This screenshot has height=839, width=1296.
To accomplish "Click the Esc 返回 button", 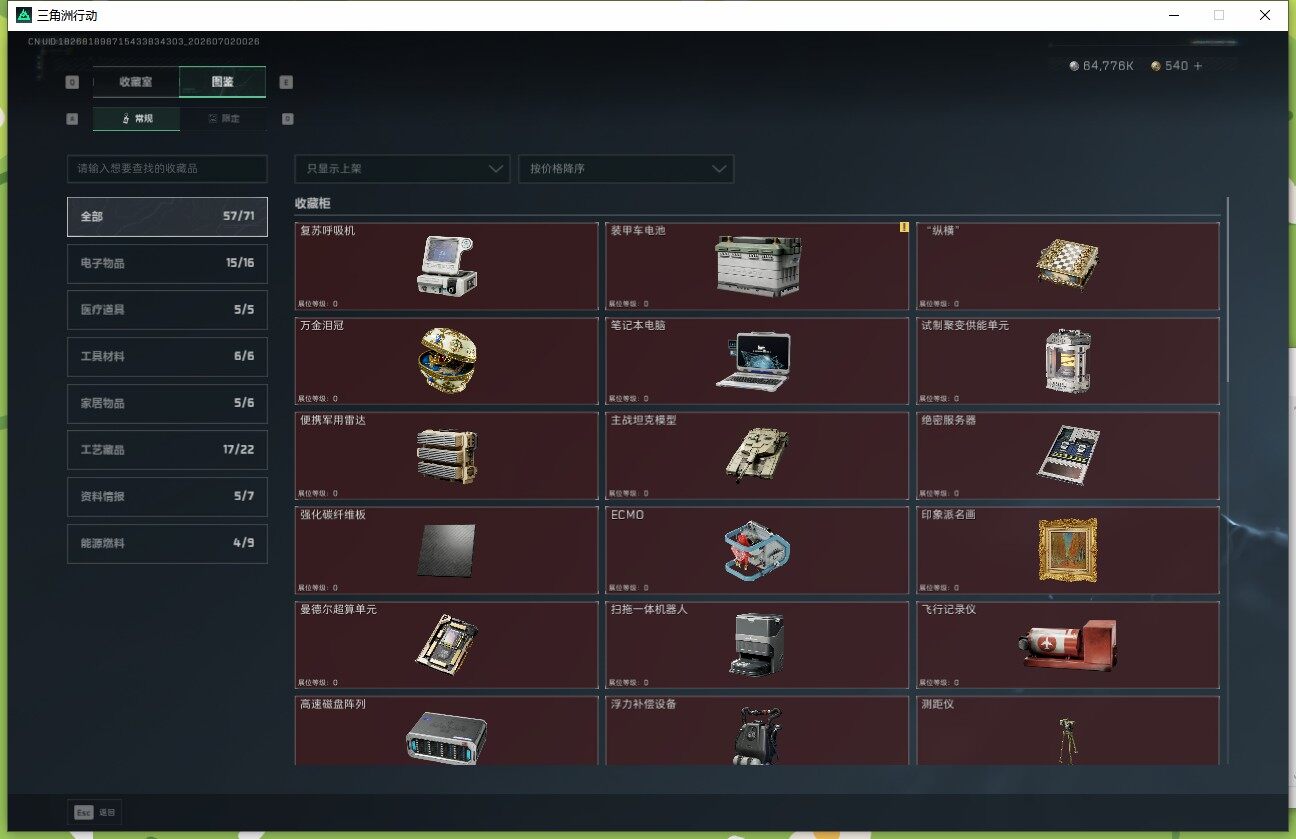I will tap(95, 812).
